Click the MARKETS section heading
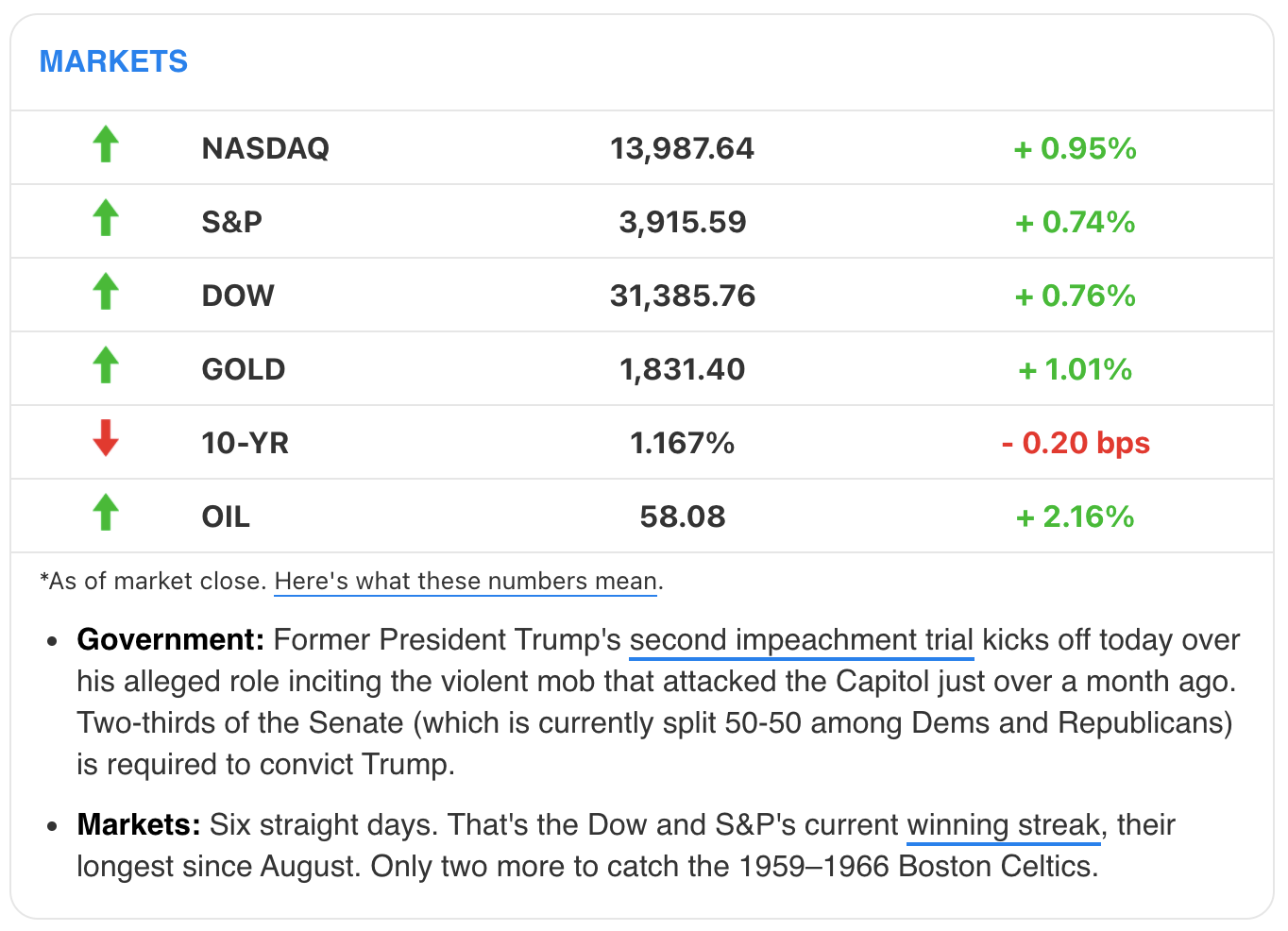The width and height of the screenshot is (1288, 931). 113,62
